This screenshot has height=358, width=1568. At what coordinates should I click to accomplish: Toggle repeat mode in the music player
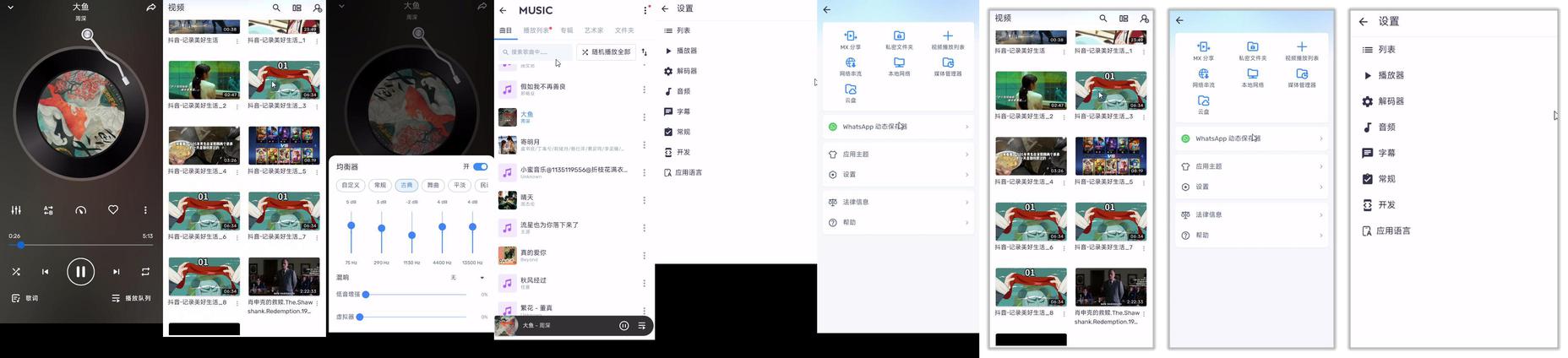coord(145,272)
